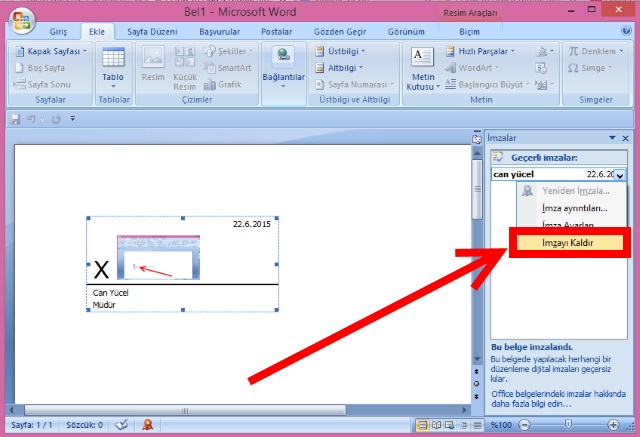Click the redo quick access icon
640x437 pixels.
(x=56, y=119)
